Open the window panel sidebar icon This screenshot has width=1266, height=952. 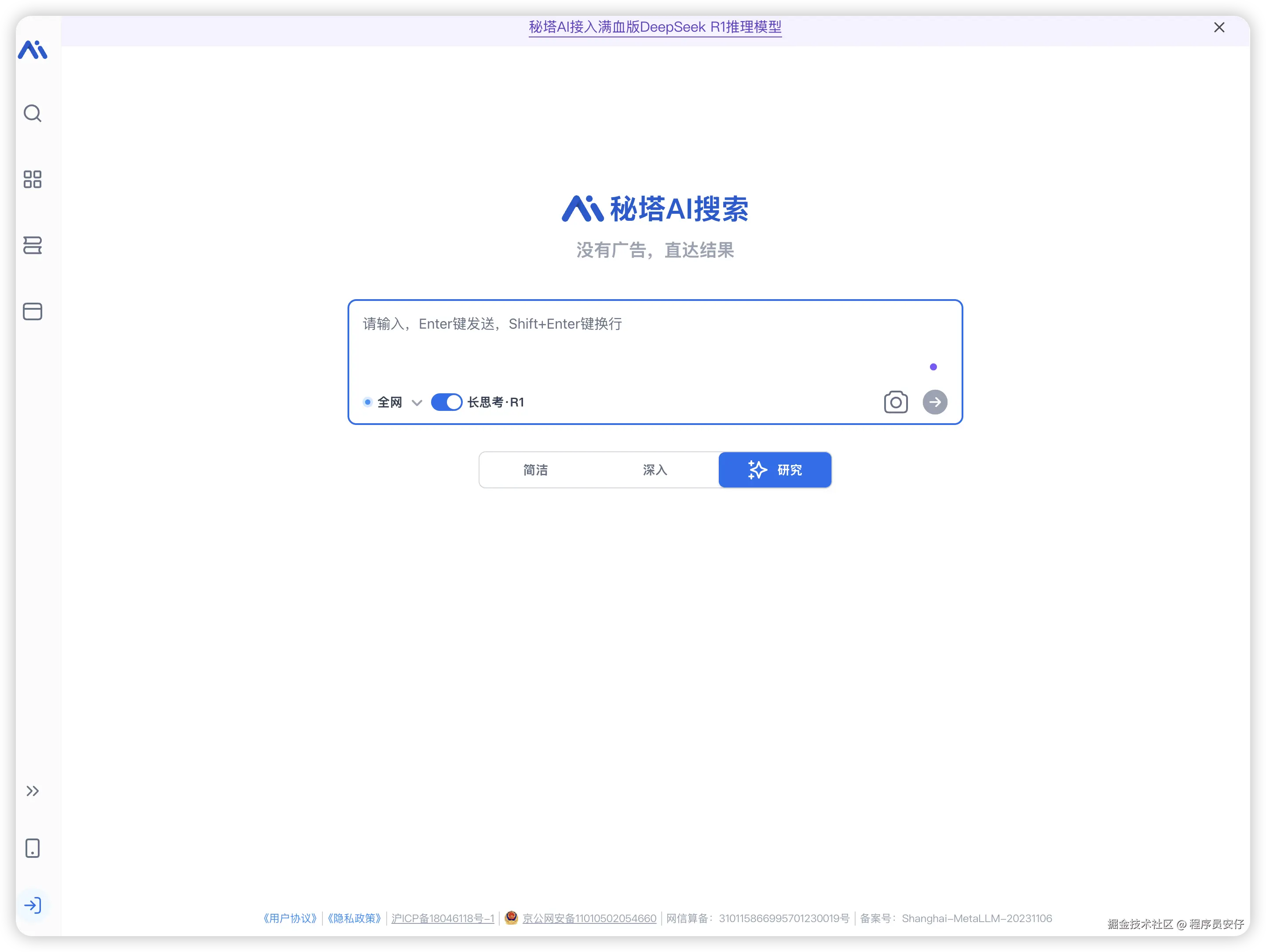click(33, 311)
